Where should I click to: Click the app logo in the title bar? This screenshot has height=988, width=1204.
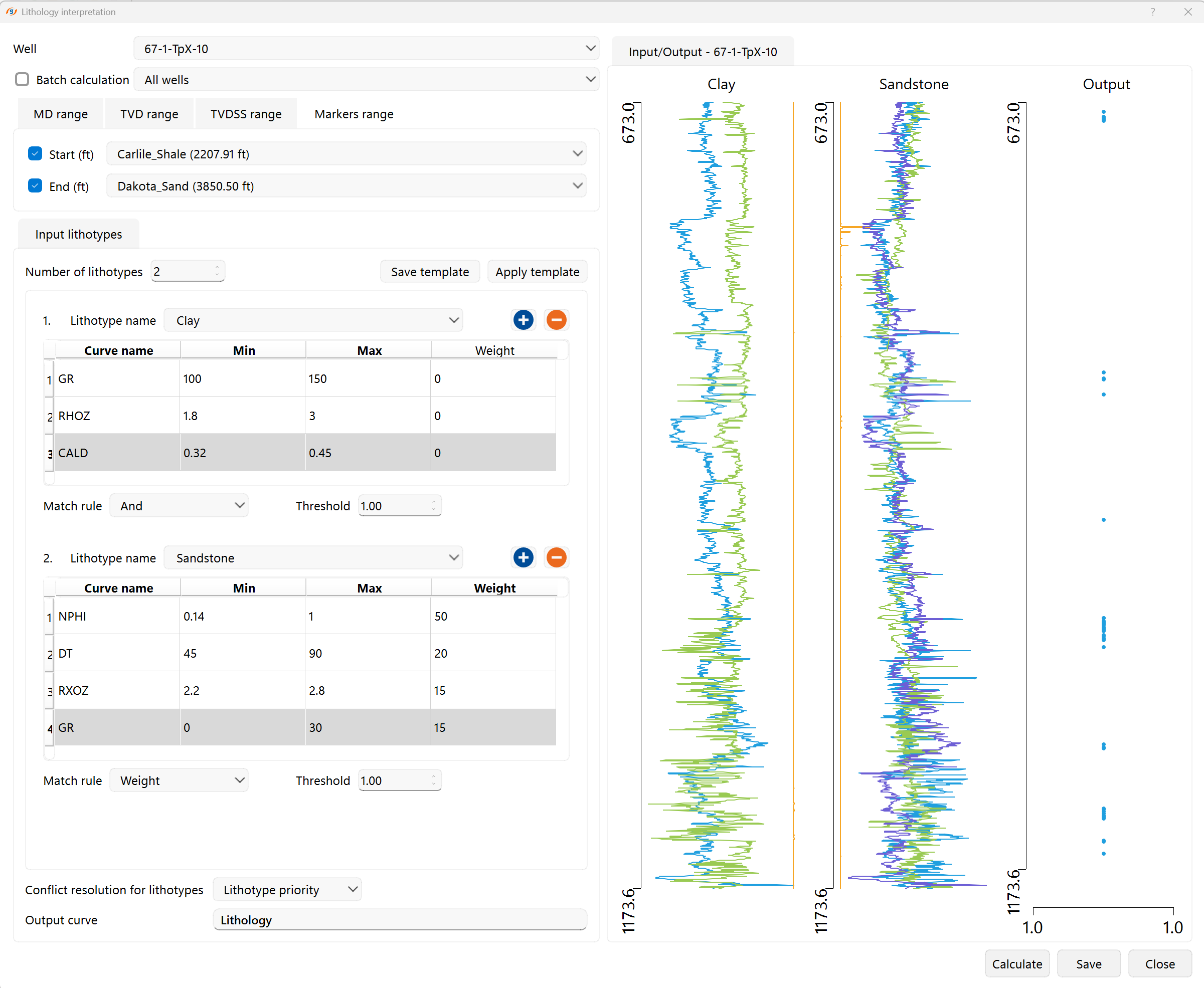(11, 12)
